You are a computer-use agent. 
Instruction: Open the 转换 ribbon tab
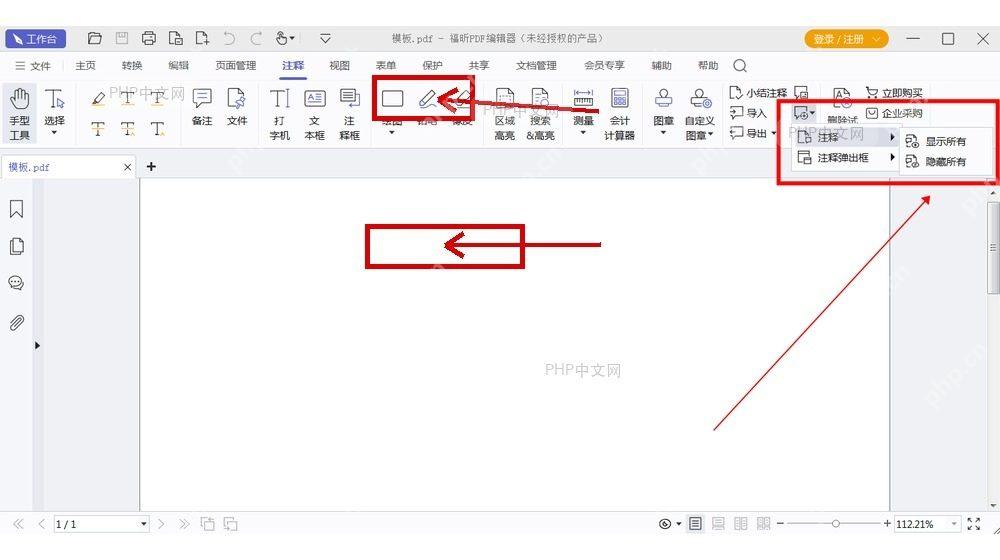132,66
